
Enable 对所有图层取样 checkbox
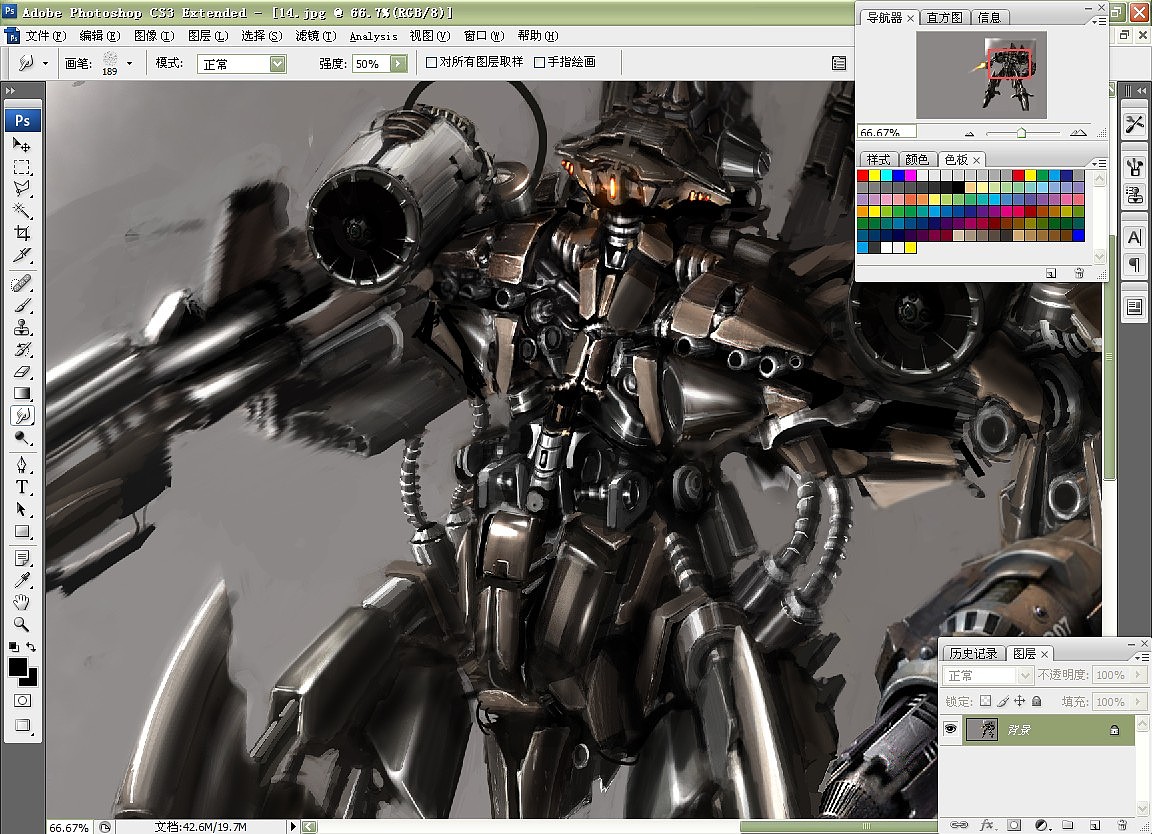point(431,62)
